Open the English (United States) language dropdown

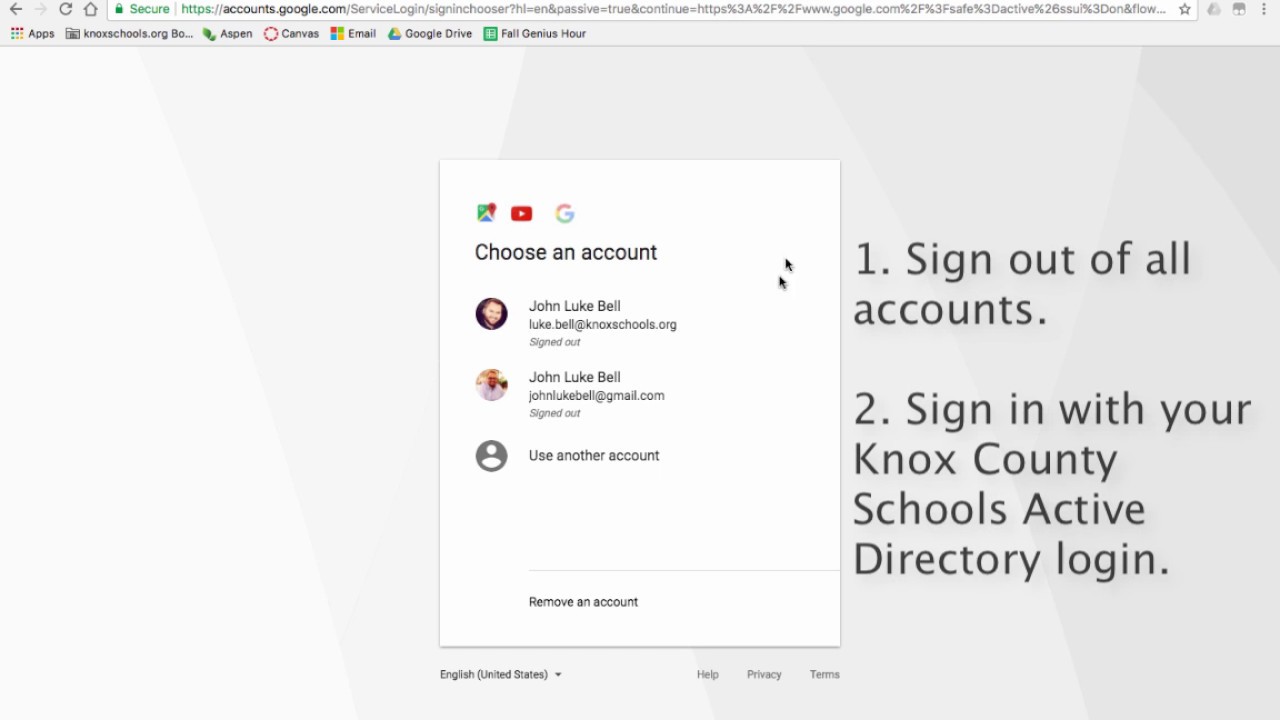pyautogui.click(x=501, y=674)
